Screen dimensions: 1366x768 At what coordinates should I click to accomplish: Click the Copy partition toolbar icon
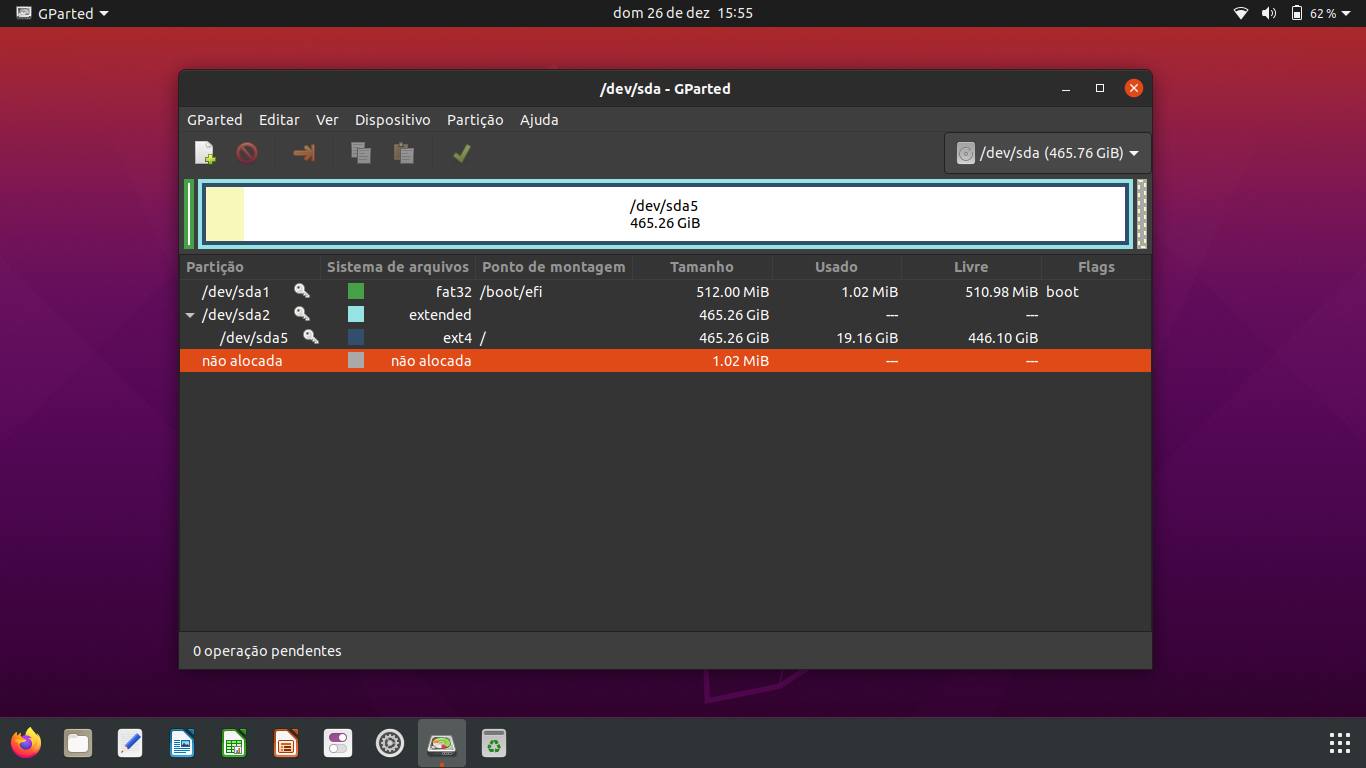click(x=361, y=153)
